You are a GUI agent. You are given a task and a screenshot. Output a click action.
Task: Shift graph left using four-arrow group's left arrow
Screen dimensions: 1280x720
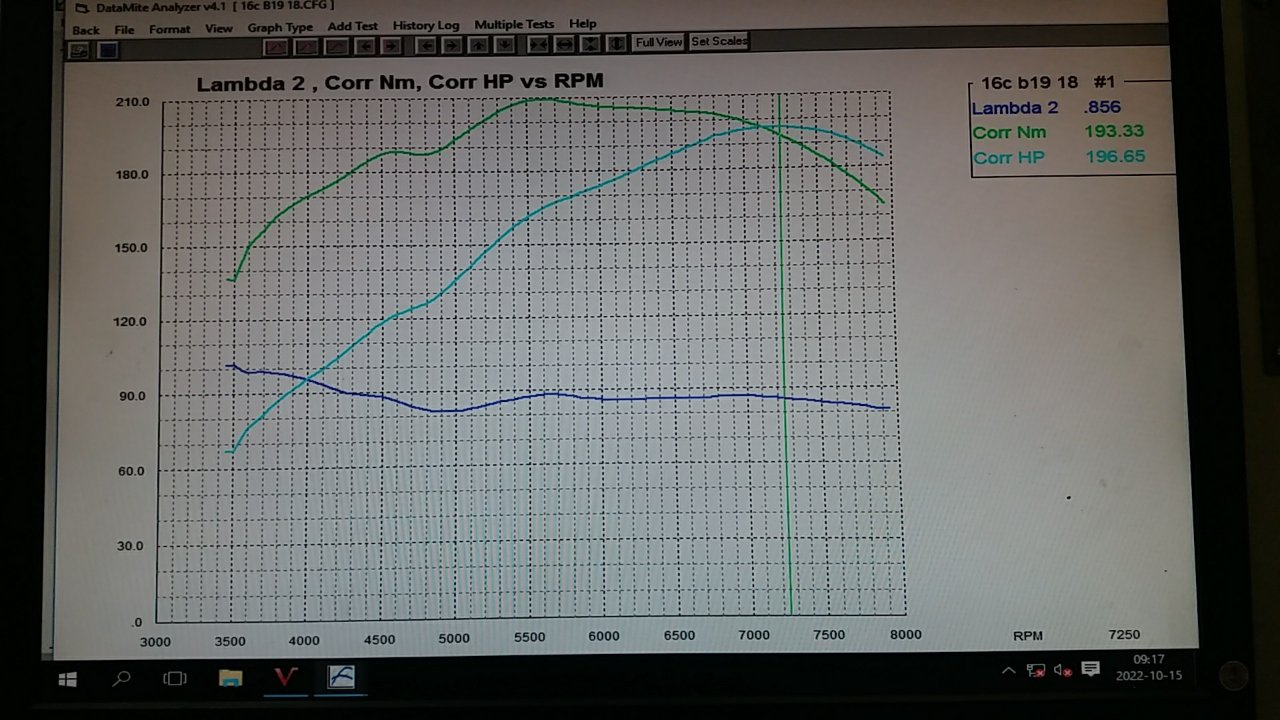425,45
